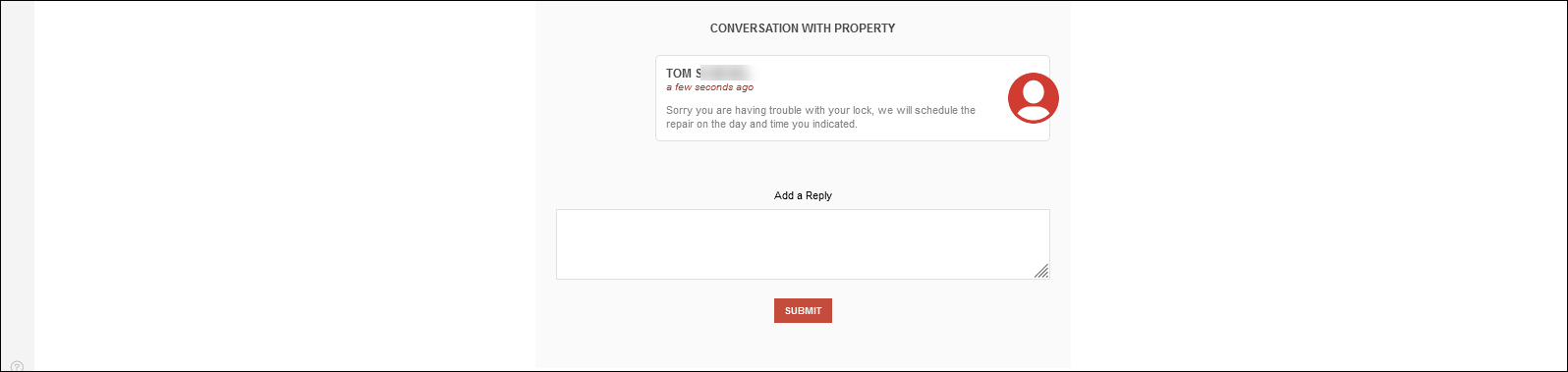
Task: Click the word "lock" in the message
Action: pyautogui.click(x=862, y=111)
